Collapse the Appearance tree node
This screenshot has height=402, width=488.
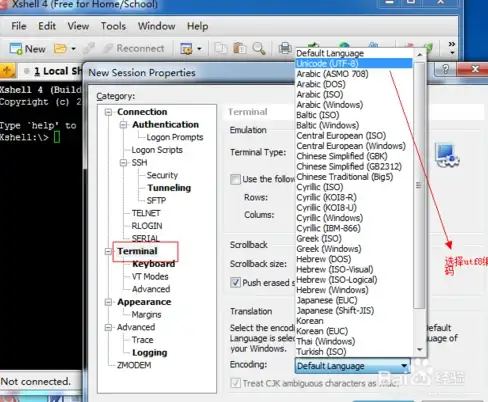[108, 302]
